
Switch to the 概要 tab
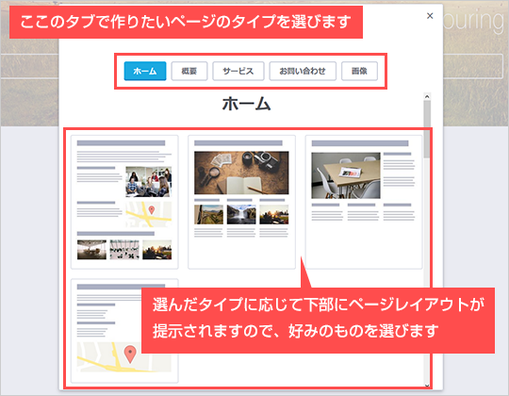tap(189, 71)
